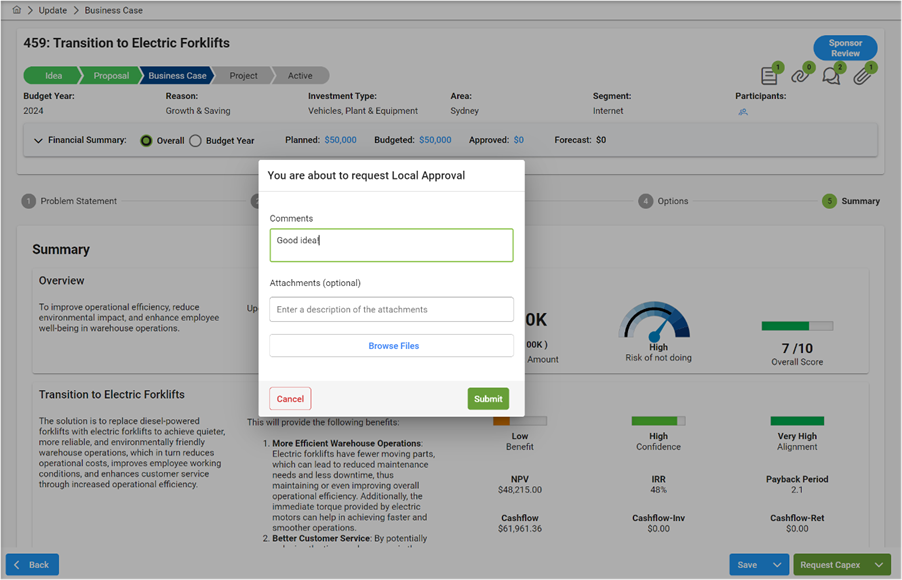Open the notes icon with badge 1

[769, 77]
